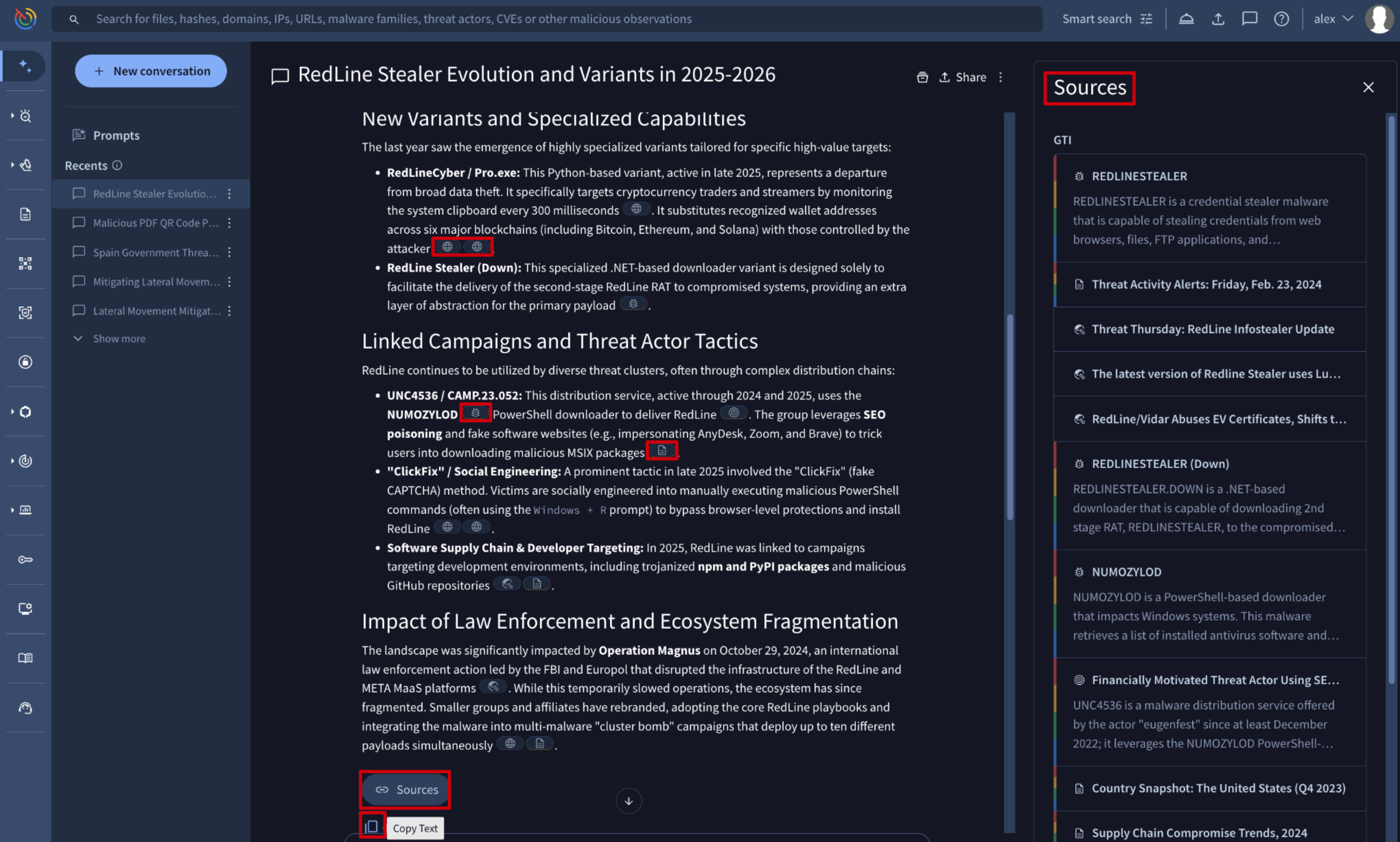
Task: Expand the alex user account dropdown
Action: [x=1333, y=19]
